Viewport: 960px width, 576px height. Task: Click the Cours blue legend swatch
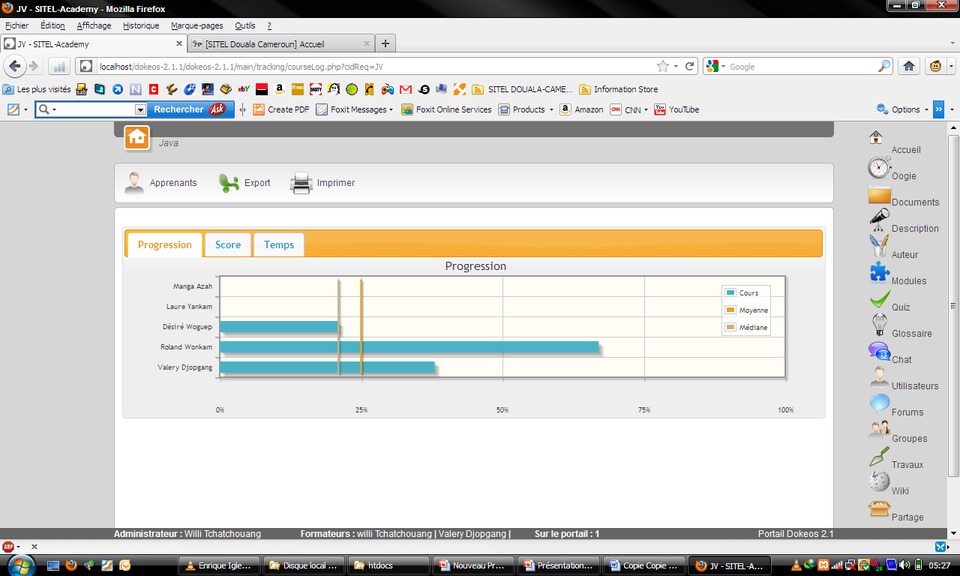coord(731,293)
